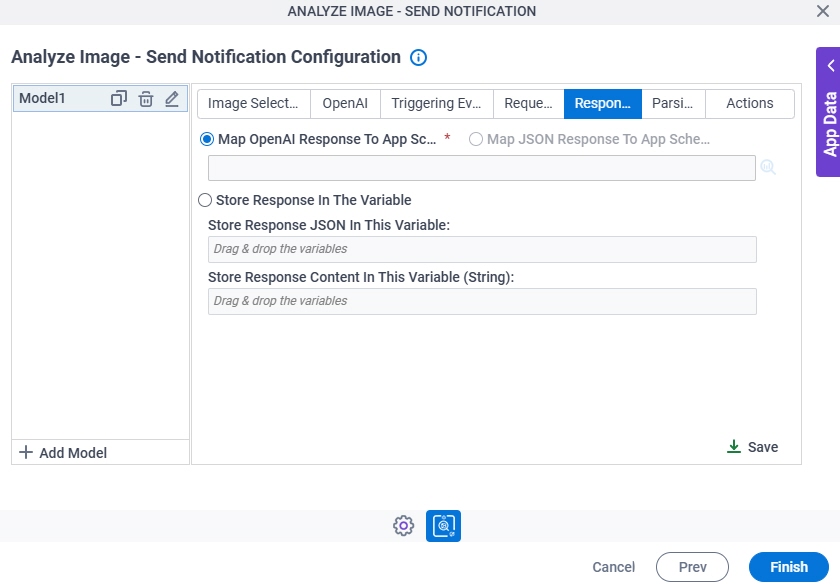Click the Save label text
This screenshot has height=584, width=840.
(763, 447)
